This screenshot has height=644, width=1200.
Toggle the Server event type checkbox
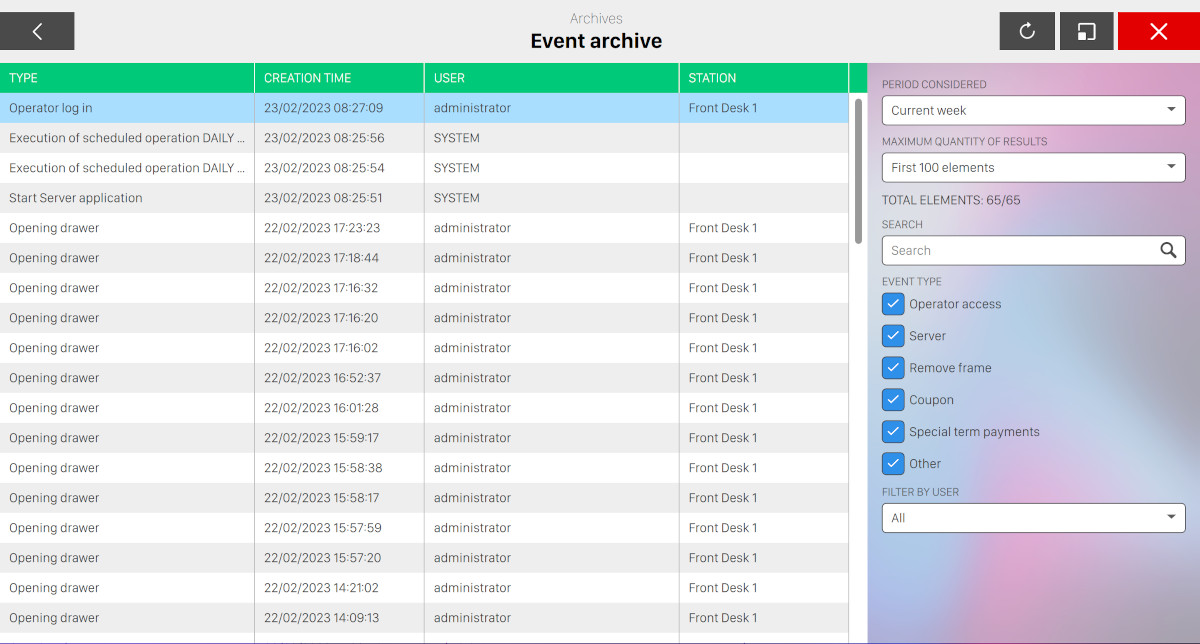(x=893, y=336)
